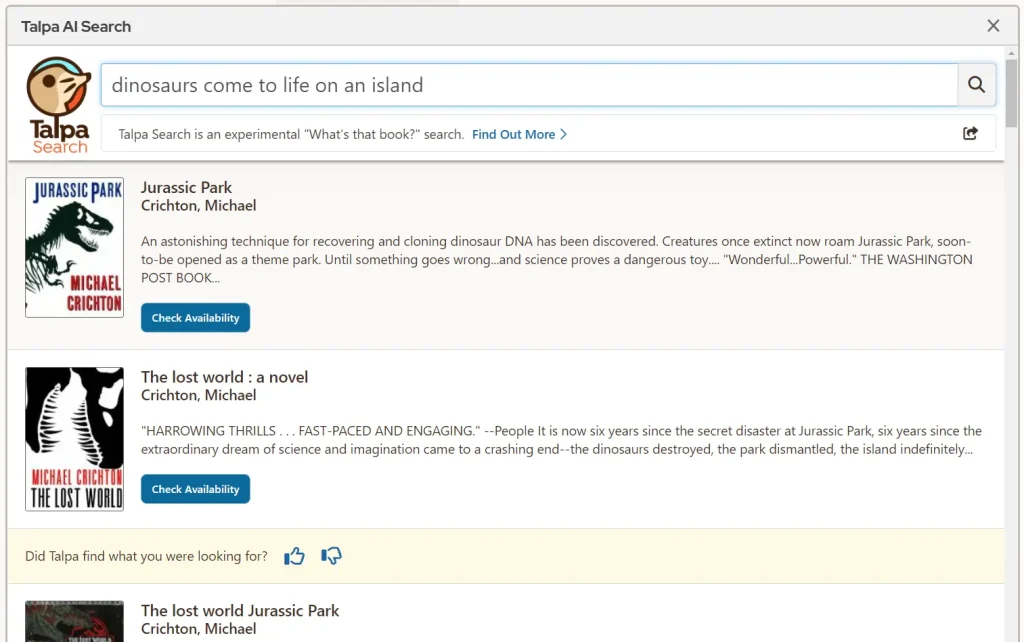Click the Jurassic Park cover thumbnail
This screenshot has height=642, width=1024.
pos(74,247)
